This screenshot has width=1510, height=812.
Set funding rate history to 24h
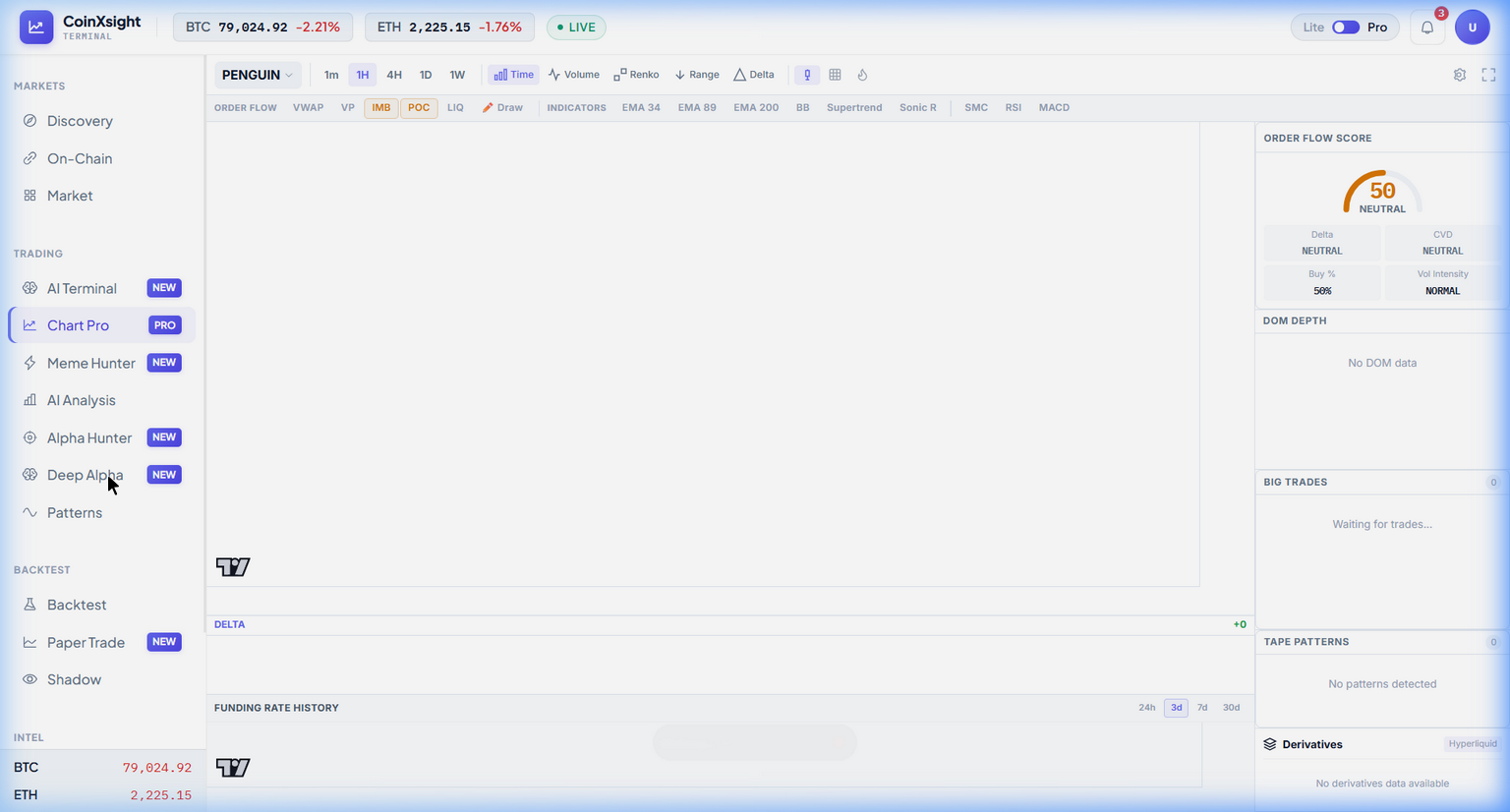tap(1147, 708)
